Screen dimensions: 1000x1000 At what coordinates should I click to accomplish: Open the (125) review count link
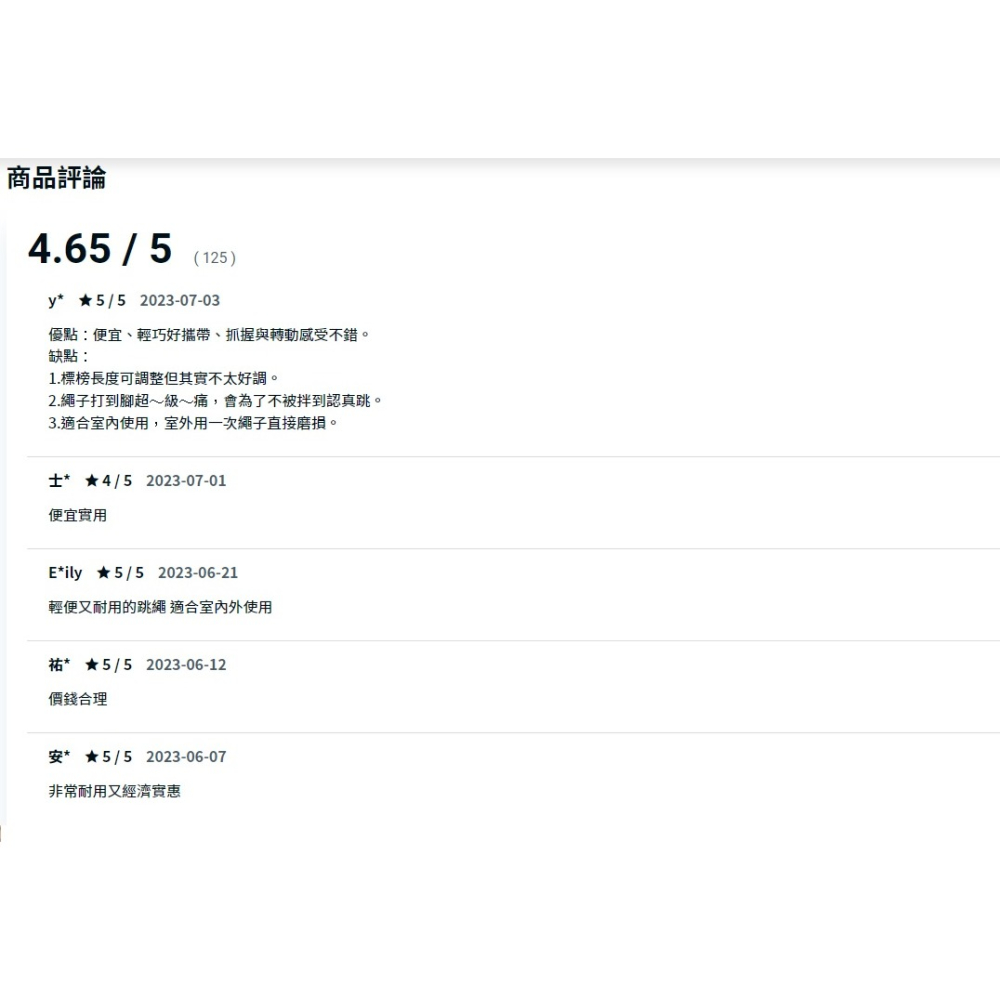(x=213, y=258)
